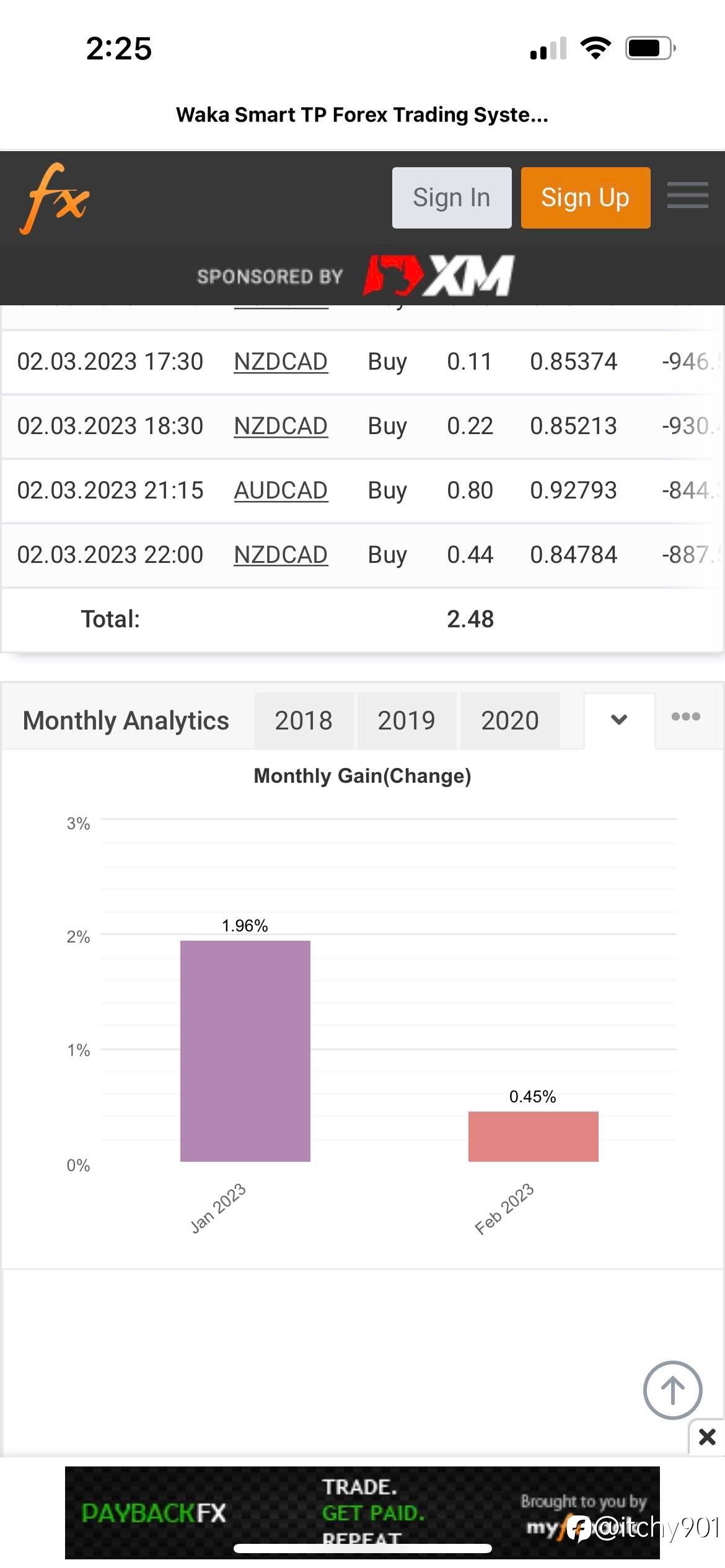The width and height of the screenshot is (725, 1568).
Task: Switch to the 2018 tab
Action: click(304, 721)
